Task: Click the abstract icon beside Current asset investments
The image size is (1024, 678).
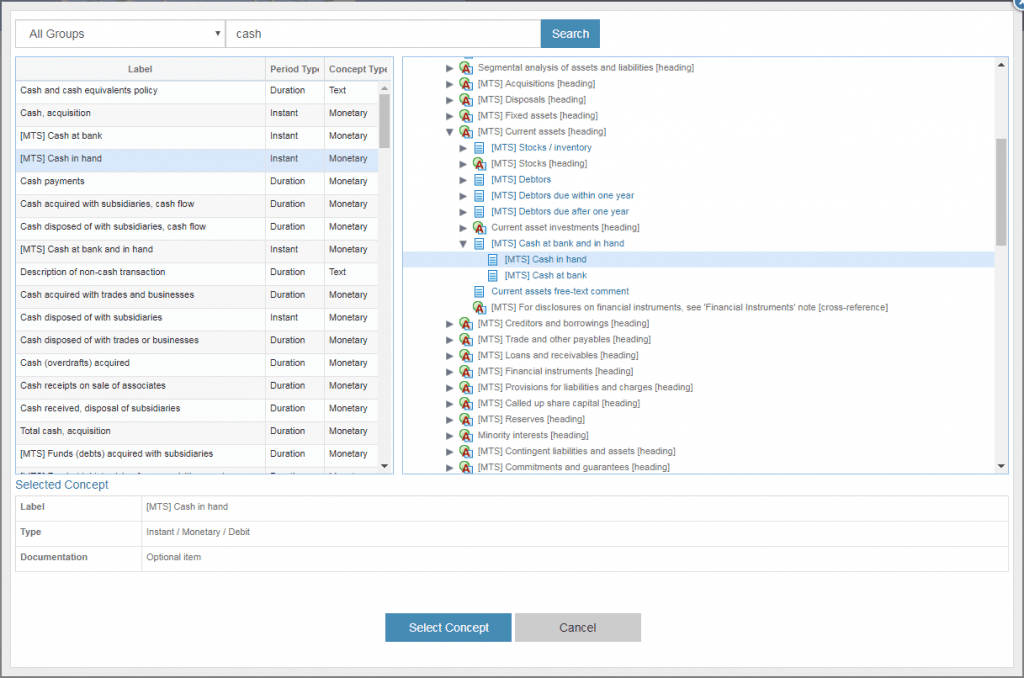Action: [478, 228]
